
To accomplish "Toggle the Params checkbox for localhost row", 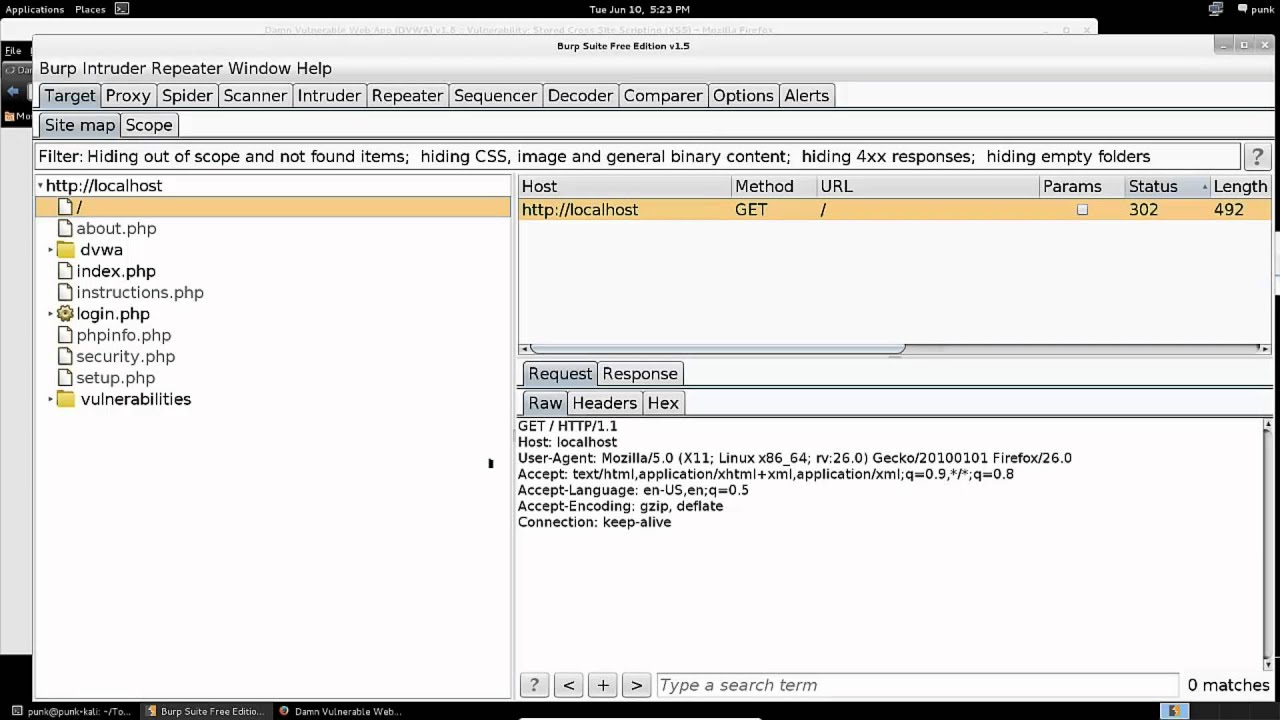I will click(1082, 210).
